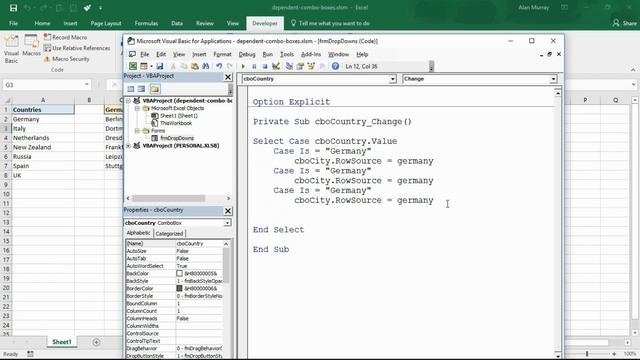The height and width of the screenshot is (360, 640).
Task: Open the Run menu in VBA editor
Action: [x=267, y=54]
